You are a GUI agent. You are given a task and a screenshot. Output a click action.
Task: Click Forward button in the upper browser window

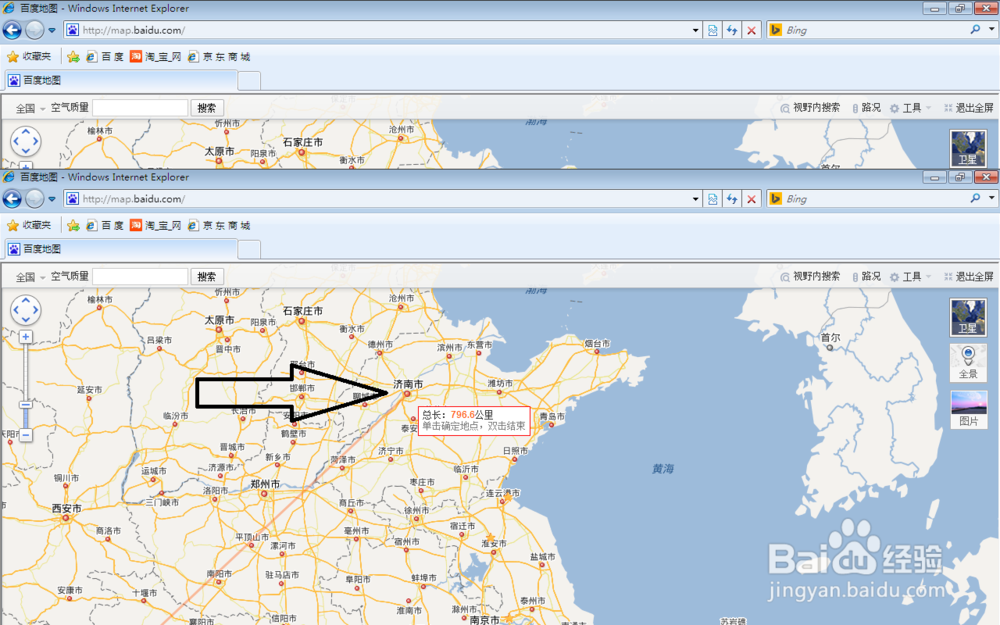(35, 30)
